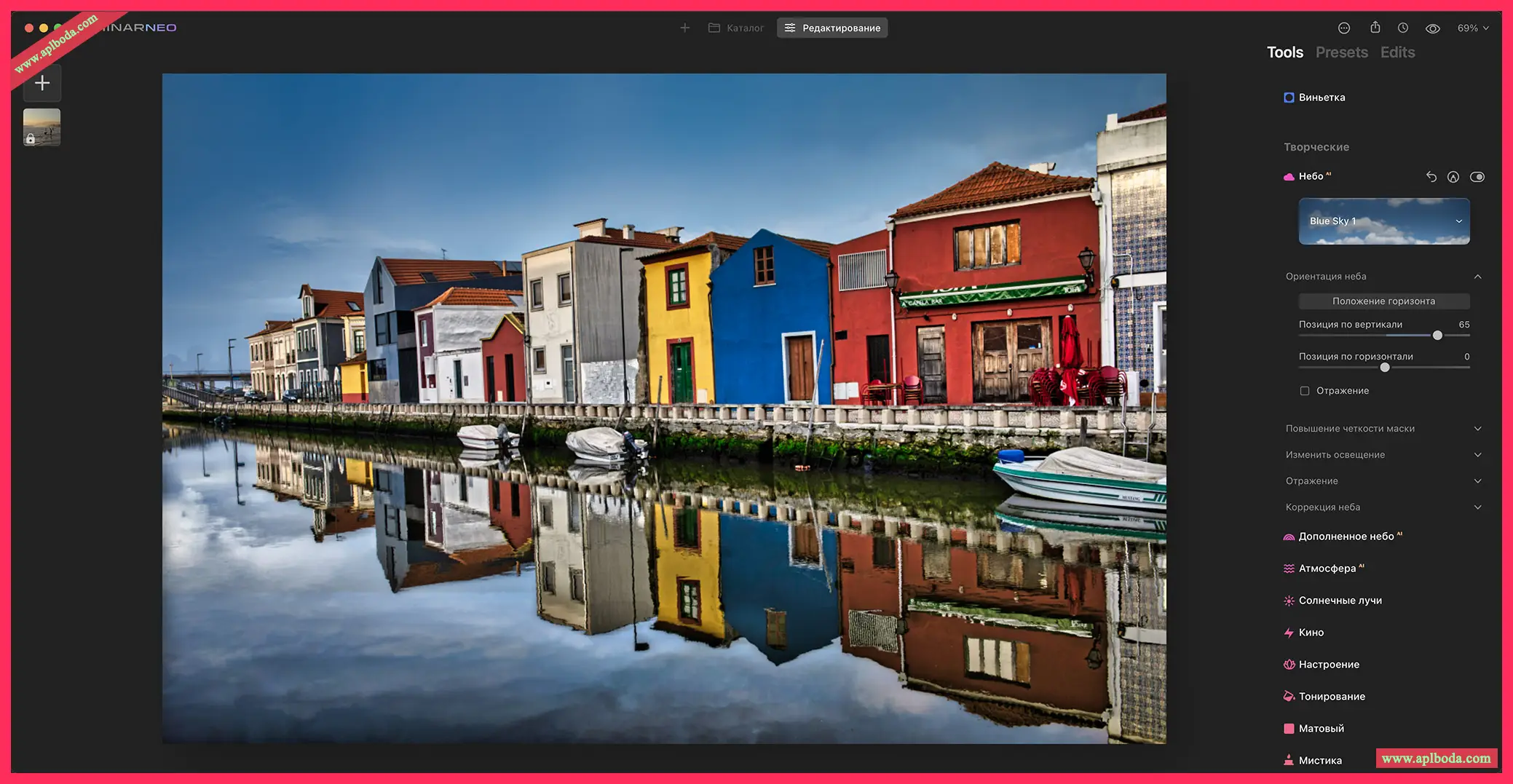Click the Положение горизонта button
The width and height of the screenshot is (1513, 784).
click(1383, 301)
